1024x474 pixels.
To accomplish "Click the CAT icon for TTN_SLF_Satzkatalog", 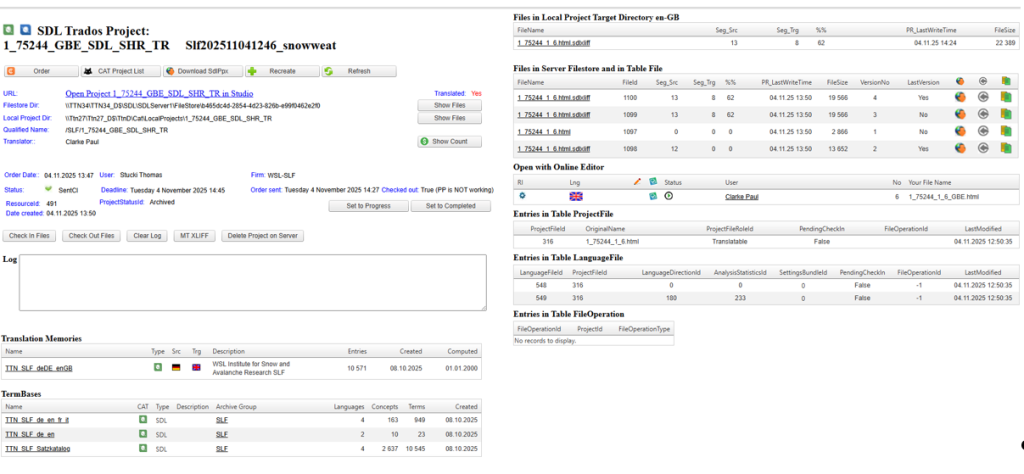I will tap(142, 447).
